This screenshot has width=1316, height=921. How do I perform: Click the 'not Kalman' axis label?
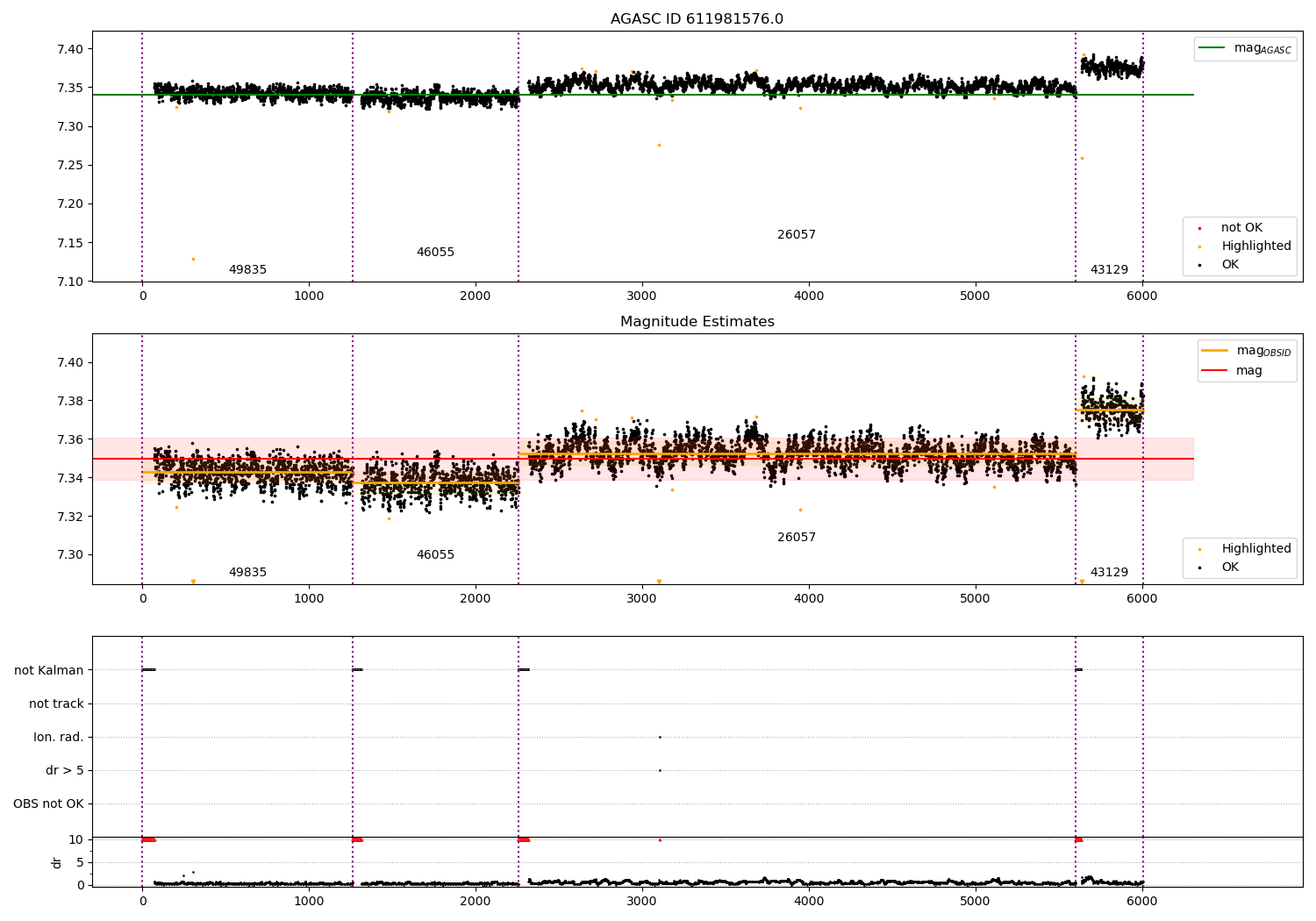[49, 671]
